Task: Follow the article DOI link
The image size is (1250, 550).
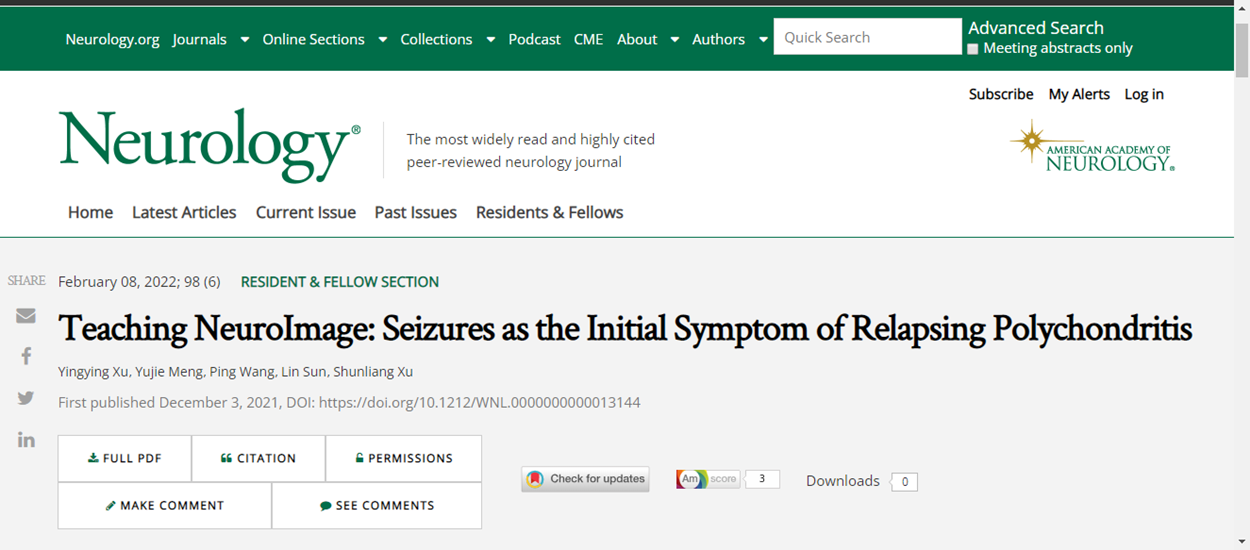Action: pyautogui.click(x=479, y=403)
